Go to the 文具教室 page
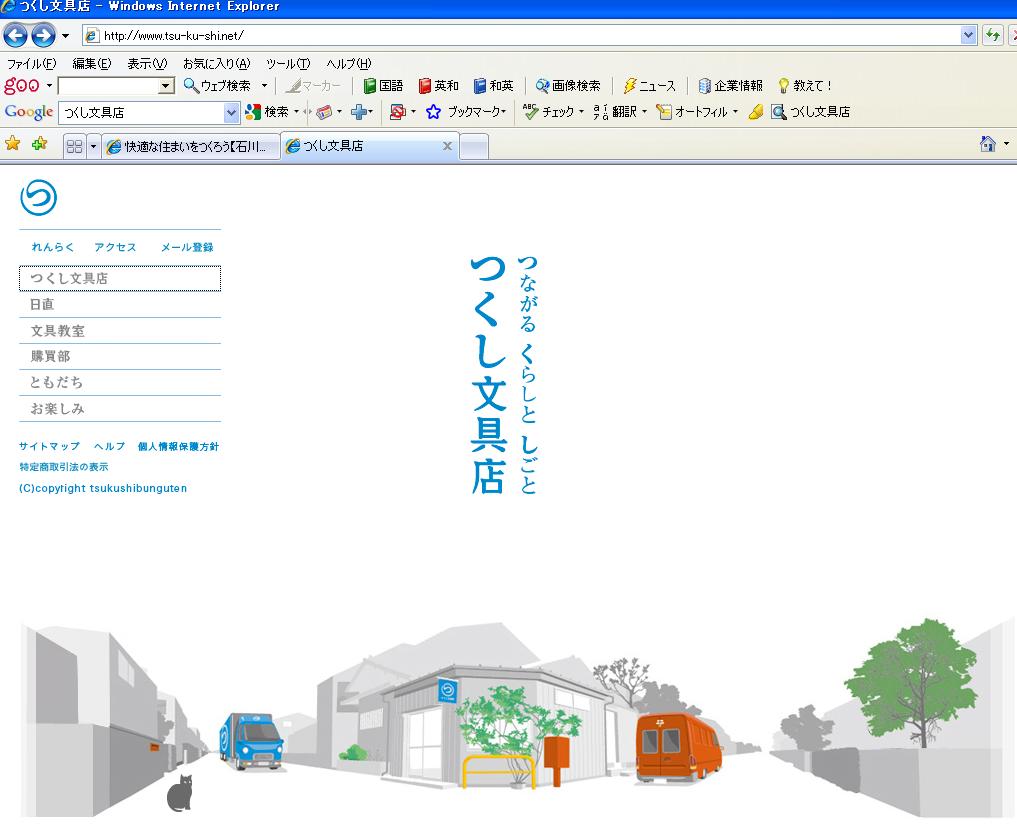Image resolution: width=1017 pixels, height=840 pixels. click(x=57, y=330)
